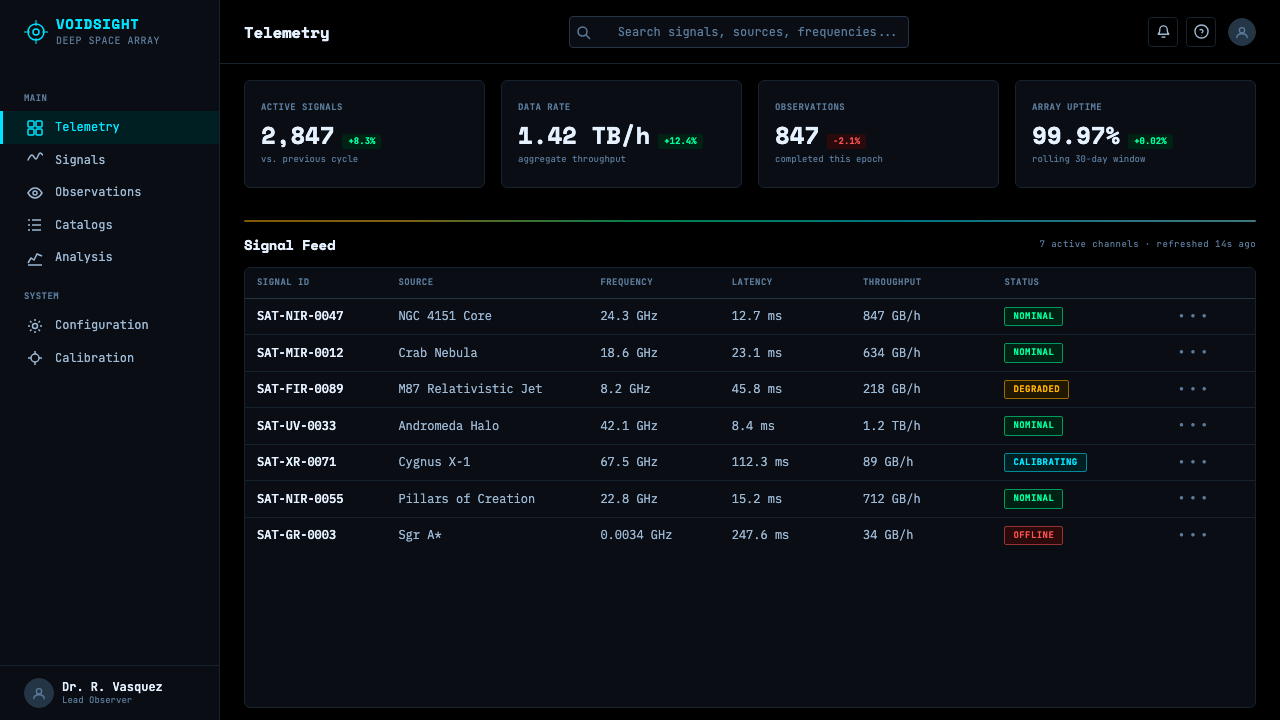This screenshot has width=1280, height=720.
Task: Click throughput value 1.2 TB/h
Action: (x=892, y=426)
